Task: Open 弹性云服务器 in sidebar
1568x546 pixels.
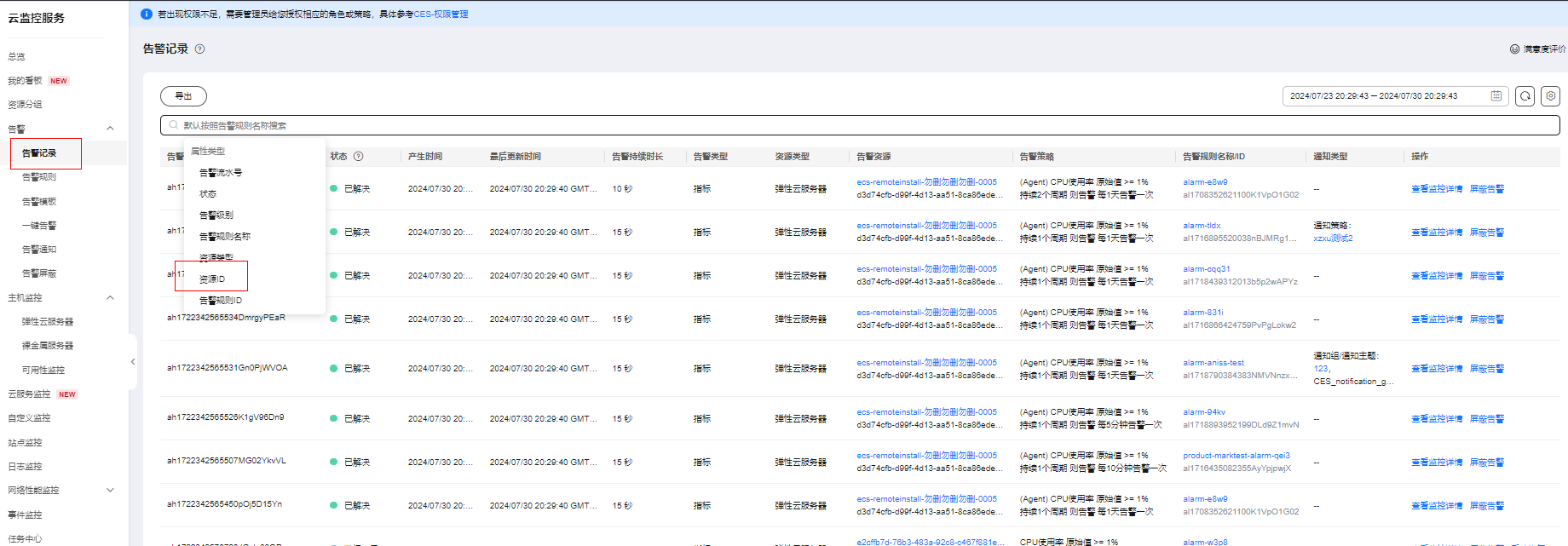Action: click(x=48, y=322)
